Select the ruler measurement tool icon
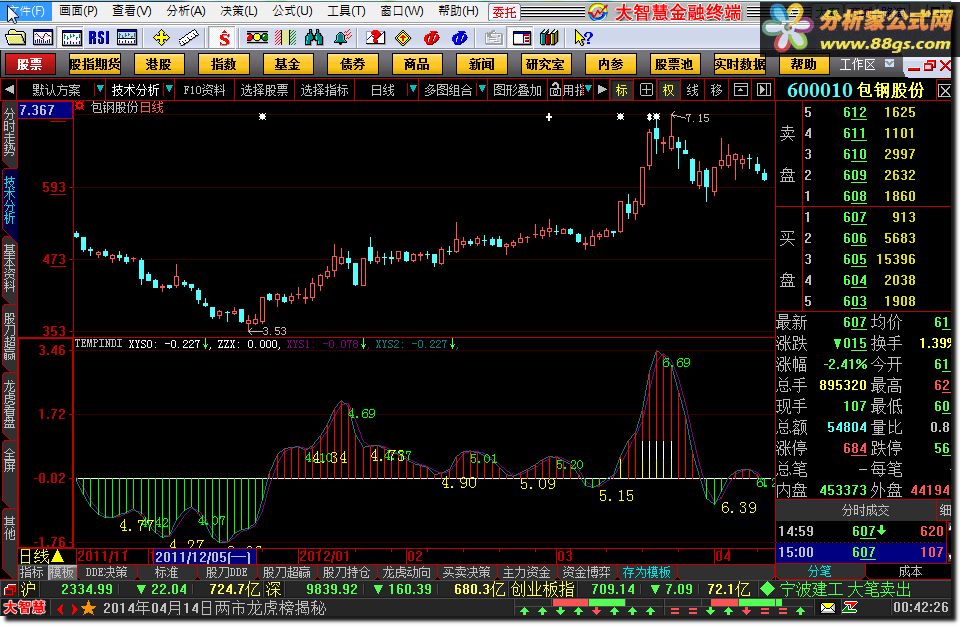Viewport: 962px width, 626px height. click(x=189, y=38)
